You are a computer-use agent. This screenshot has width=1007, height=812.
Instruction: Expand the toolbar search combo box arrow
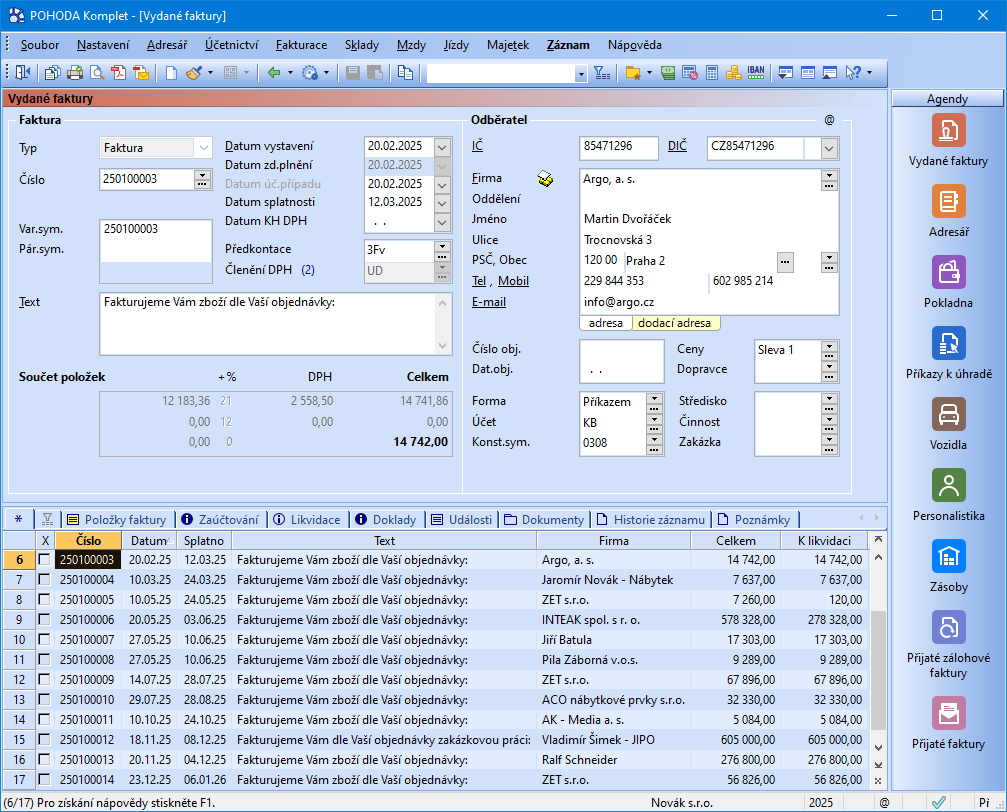pyautogui.click(x=581, y=74)
